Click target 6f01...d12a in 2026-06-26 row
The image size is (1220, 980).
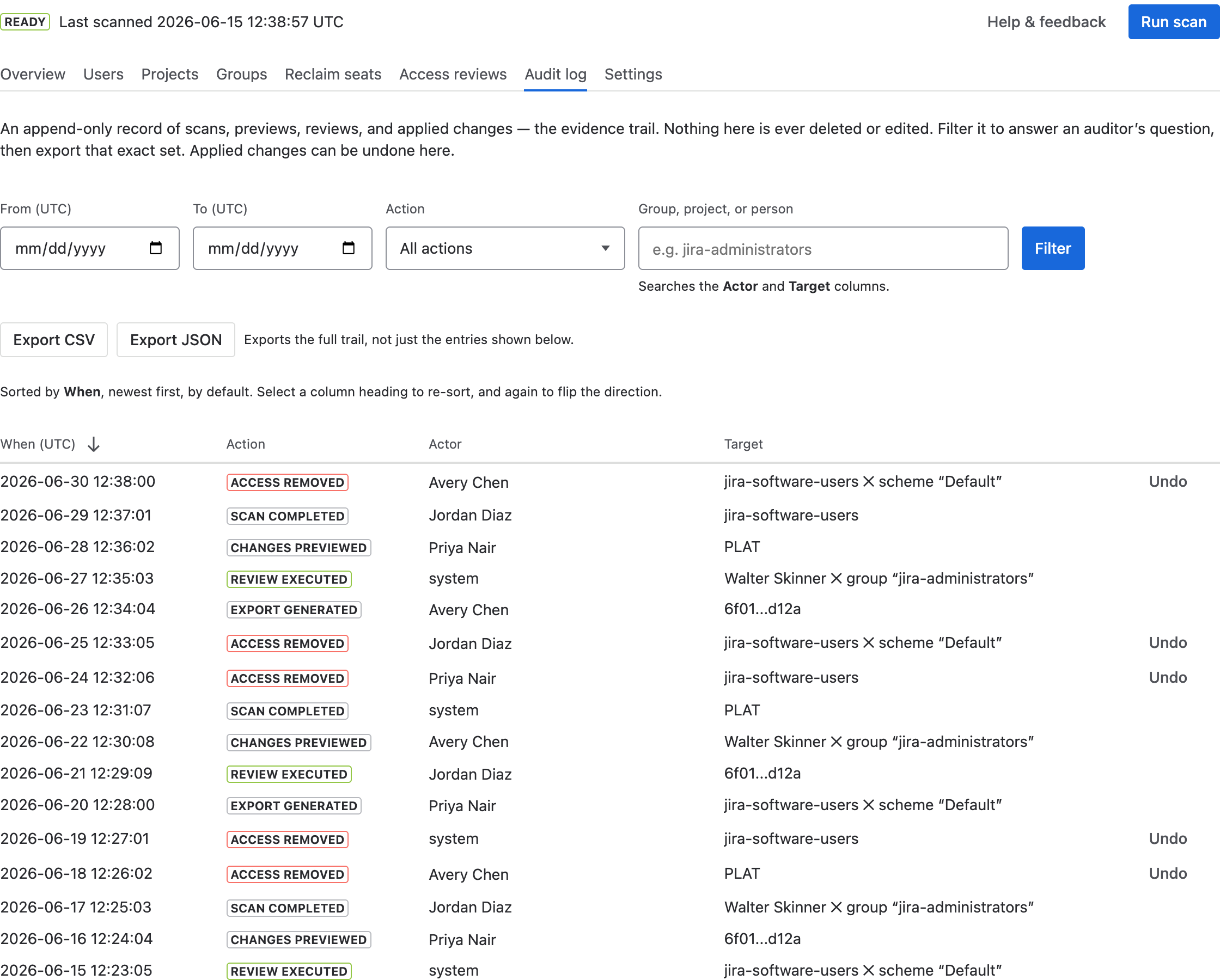[762, 609]
